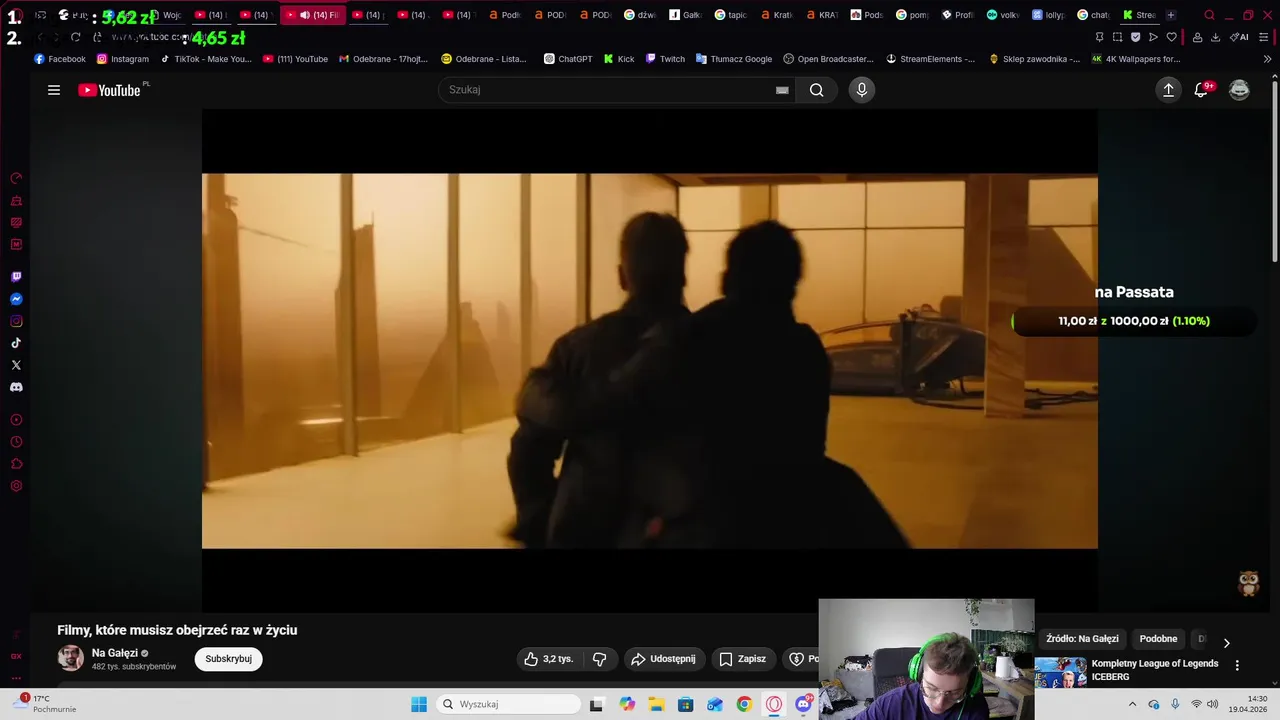Image resolution: width=1280 pixels, height=720 pixels.
Task: Open the on-screen keyboard icon in search box
Action: point(782,90)
